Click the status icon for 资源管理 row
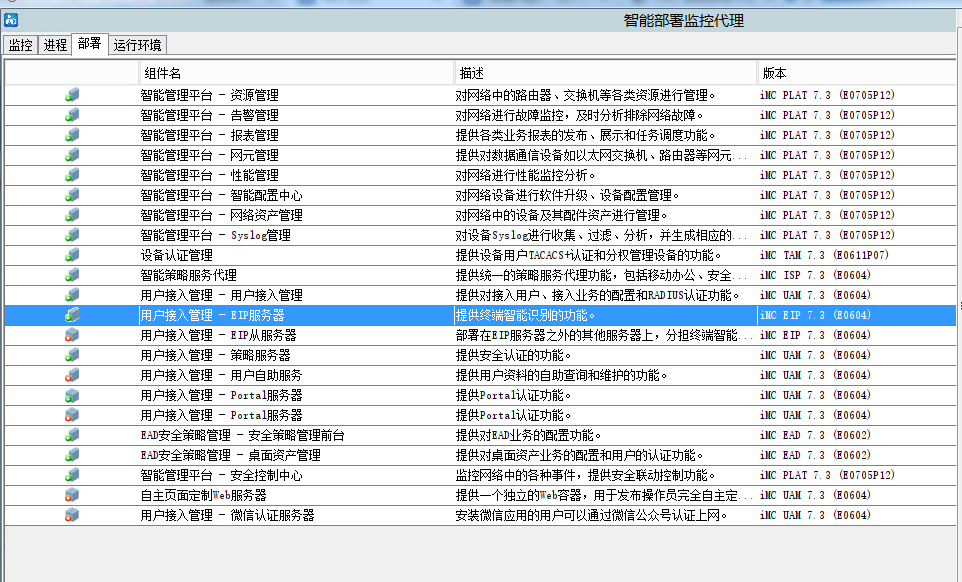The height and width of the screenshot is (582, 962). [x=72, y=95]
